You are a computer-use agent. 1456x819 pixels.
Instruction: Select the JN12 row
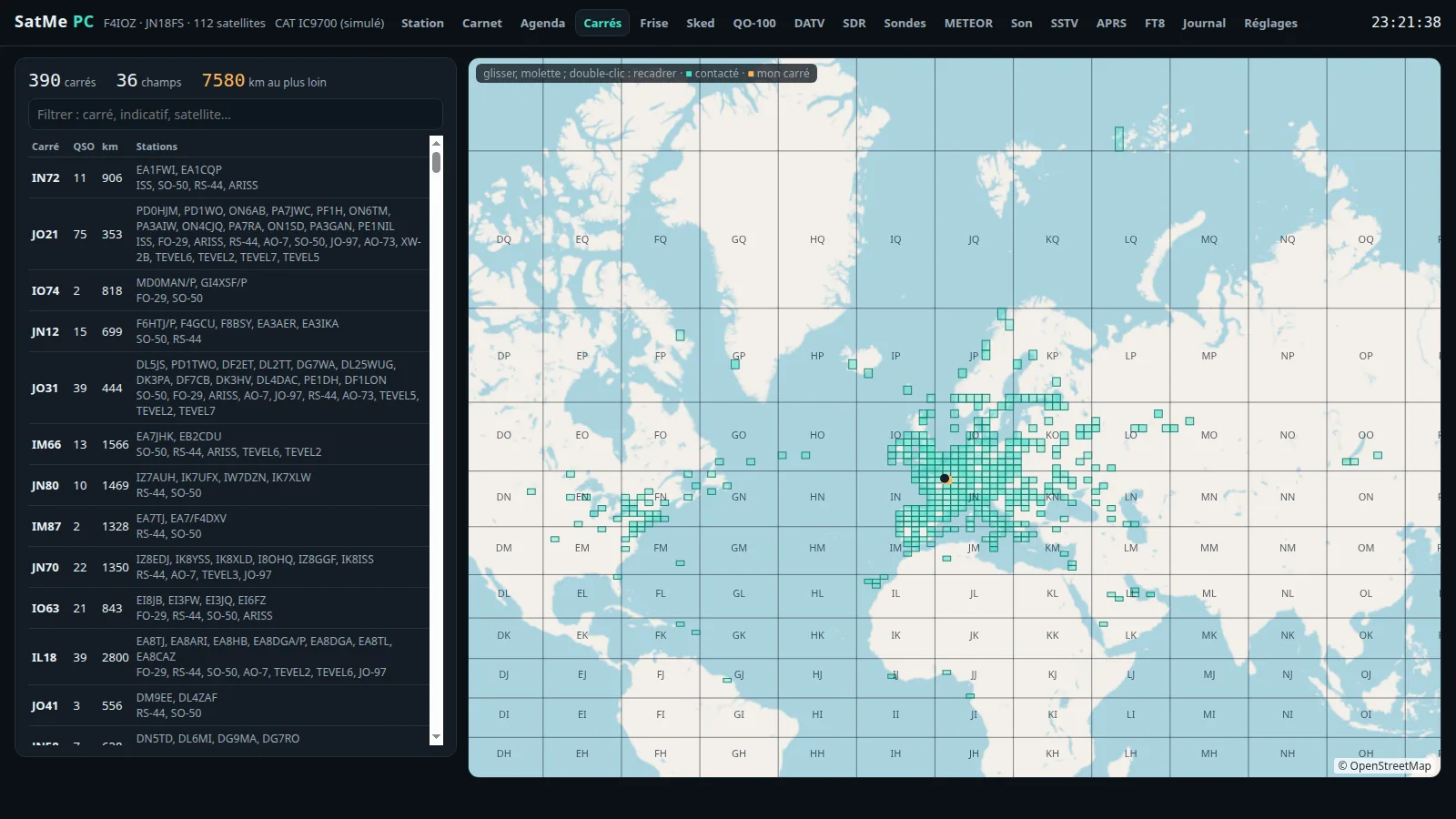[228, 331]
